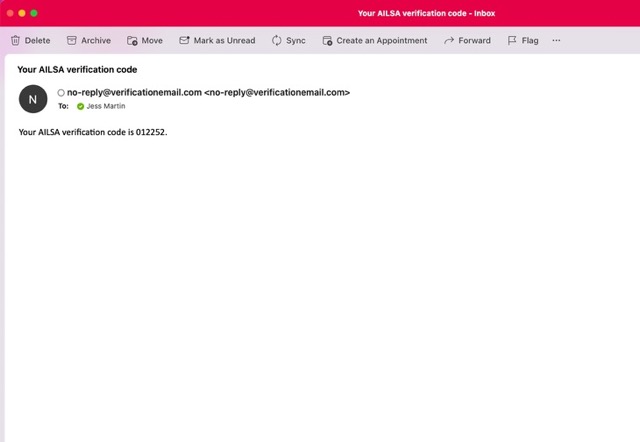This screenshot has height=442, width=640.
Task: Click the Delete label in toolbar
Action: [x=38, y=40]
